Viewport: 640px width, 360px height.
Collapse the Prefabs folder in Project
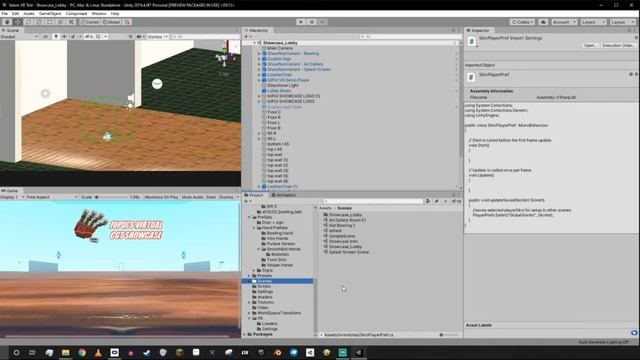click(x=249, y=217)
